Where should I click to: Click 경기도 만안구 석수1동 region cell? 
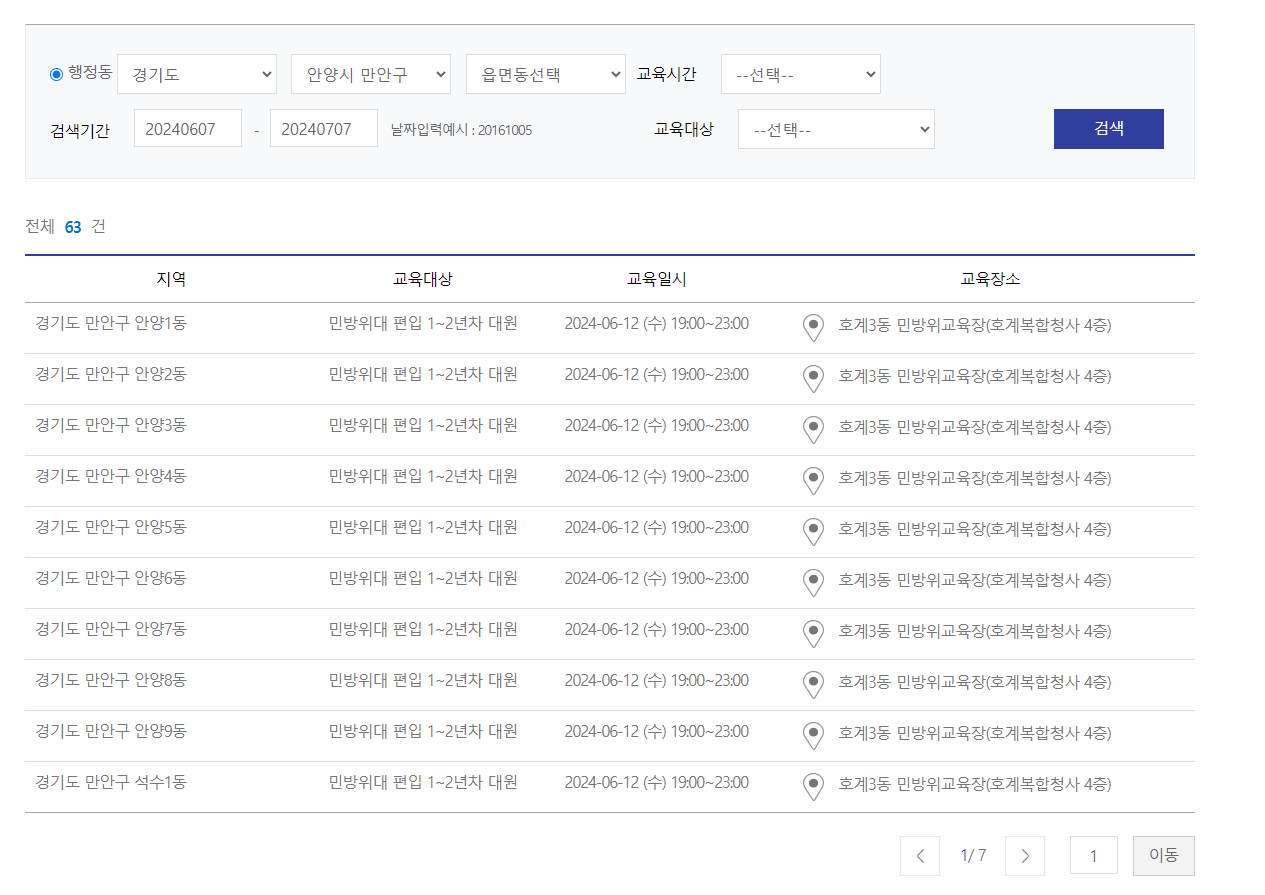(111, 782)
